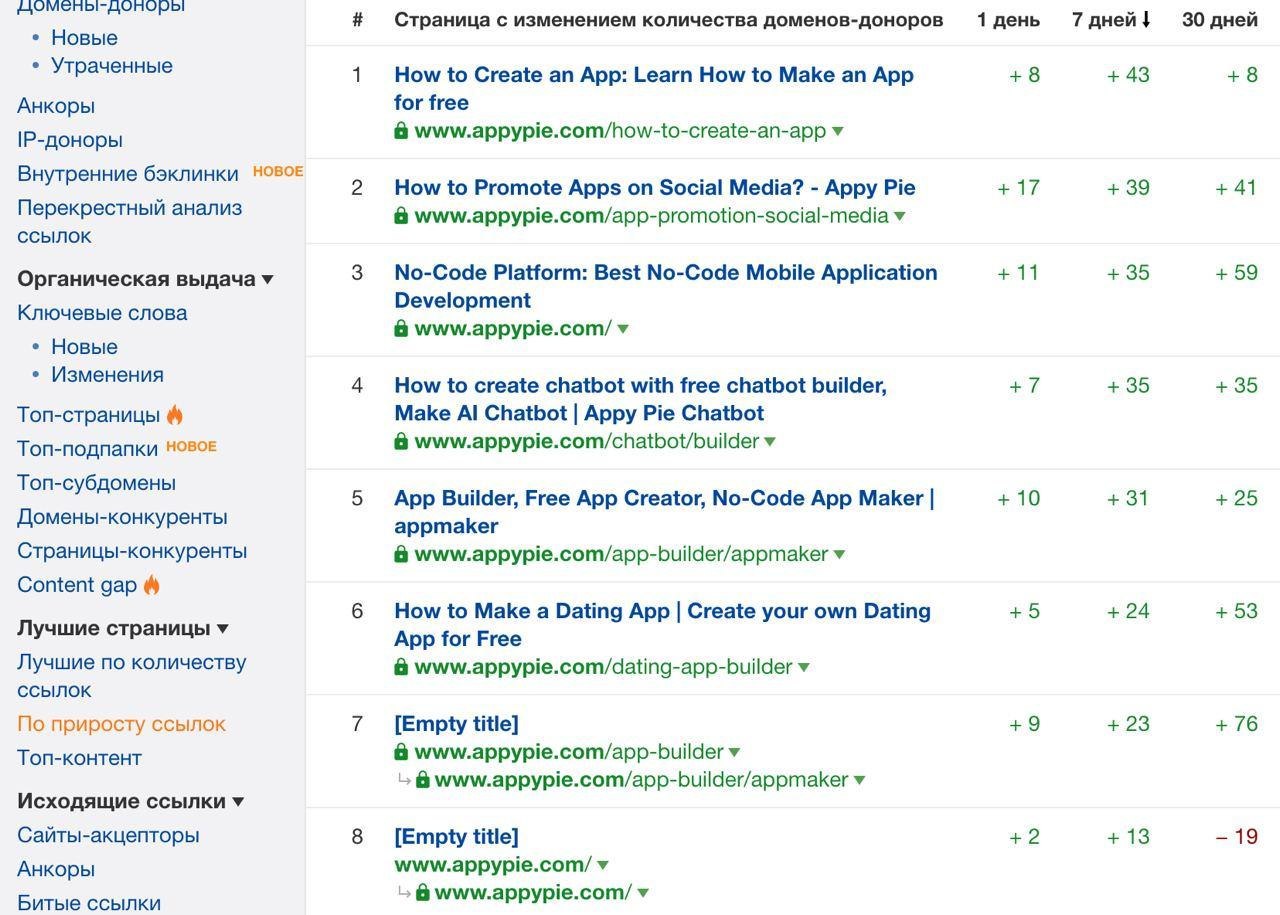Open dropdown arrow after chatbot/builder URL
This screenshot has width=1280, height=915.
(x=770, y=442)
